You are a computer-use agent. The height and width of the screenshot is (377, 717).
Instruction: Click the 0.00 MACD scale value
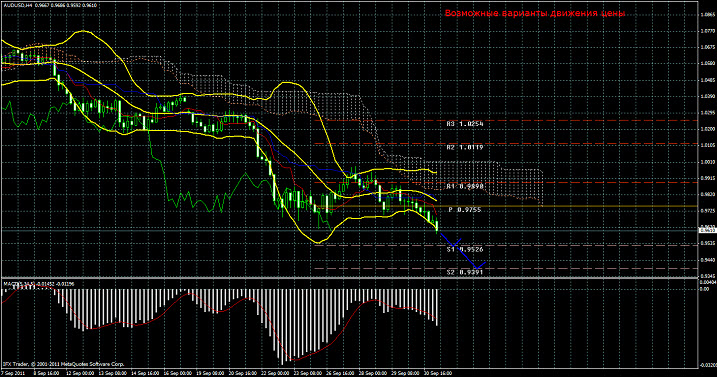pos(705,289)
